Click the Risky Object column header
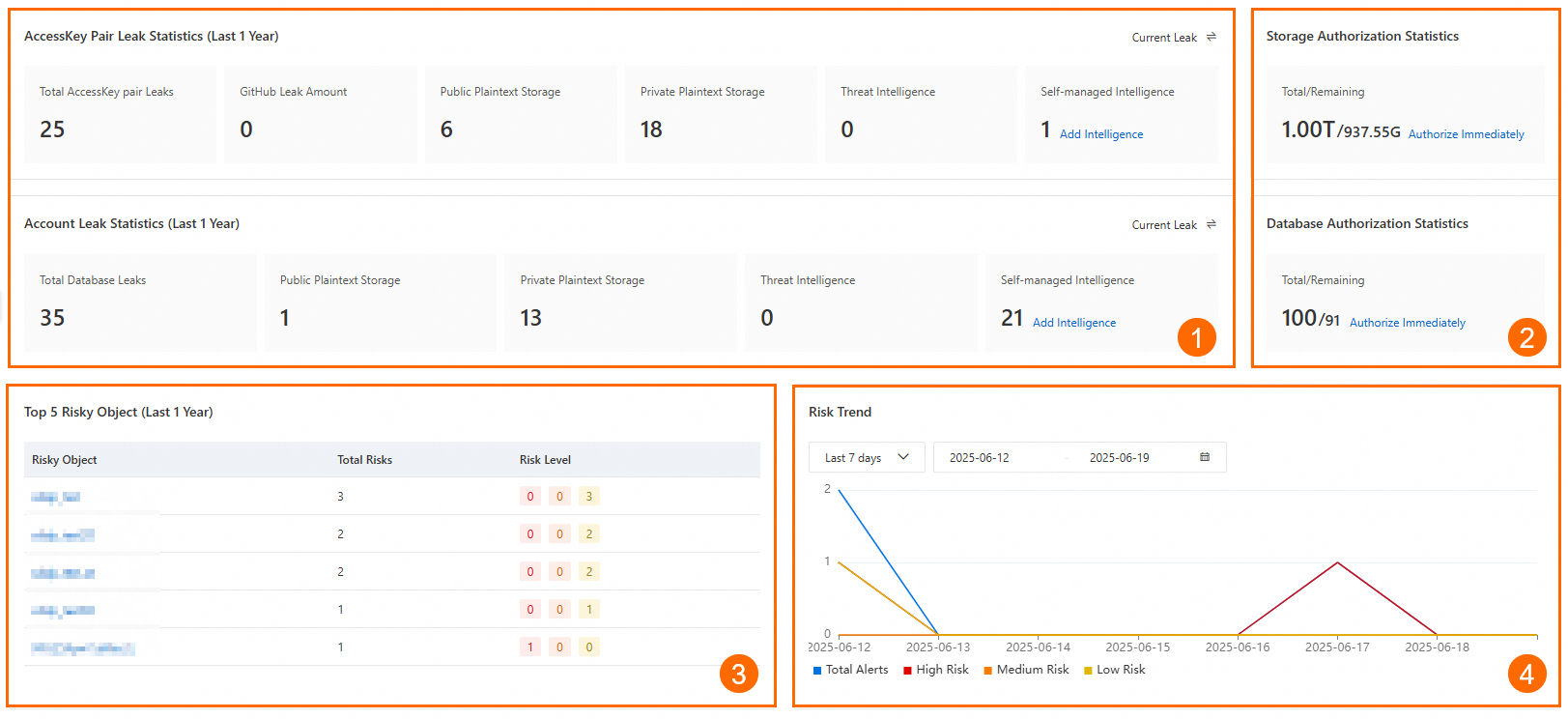Viewport: 1568px width, 719px height. point(65,460)
